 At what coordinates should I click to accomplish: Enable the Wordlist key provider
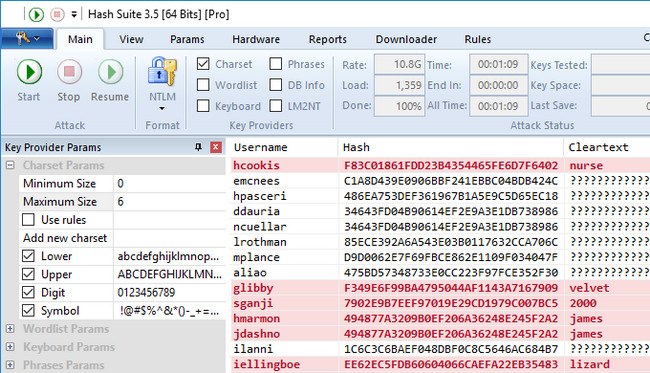(x=203, y=85)
